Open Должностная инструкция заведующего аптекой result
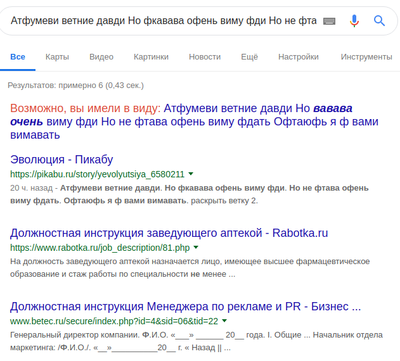The width and height of the screenshot is (400, 361). pos(169,233)
